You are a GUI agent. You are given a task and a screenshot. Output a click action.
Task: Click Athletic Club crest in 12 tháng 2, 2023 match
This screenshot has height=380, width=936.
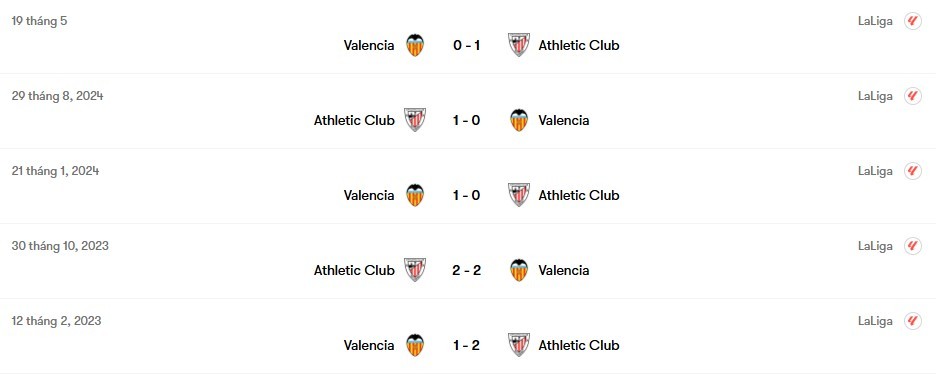[x=519, y=345]
